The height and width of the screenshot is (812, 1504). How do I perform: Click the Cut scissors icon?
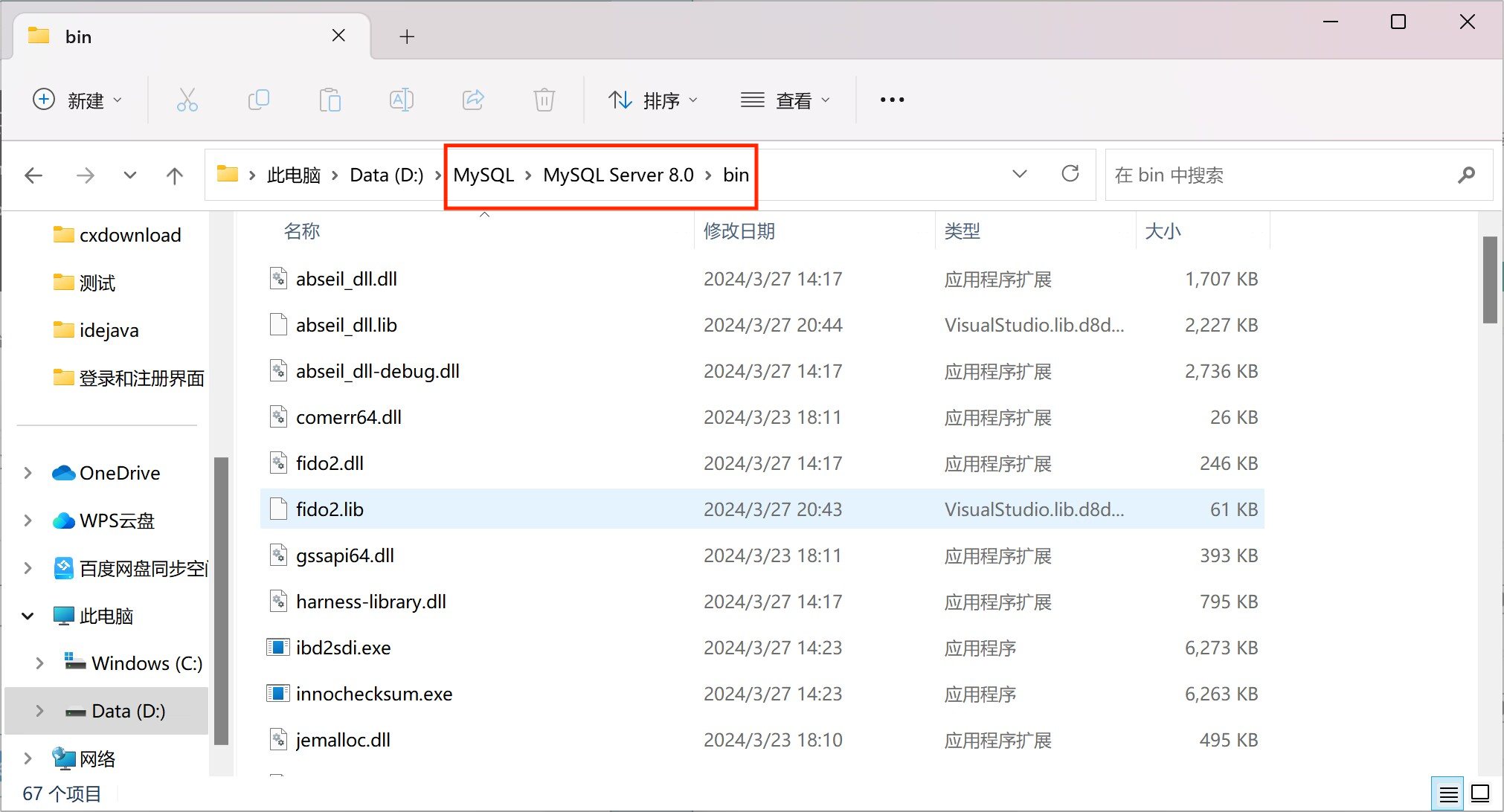pos(187,100)
